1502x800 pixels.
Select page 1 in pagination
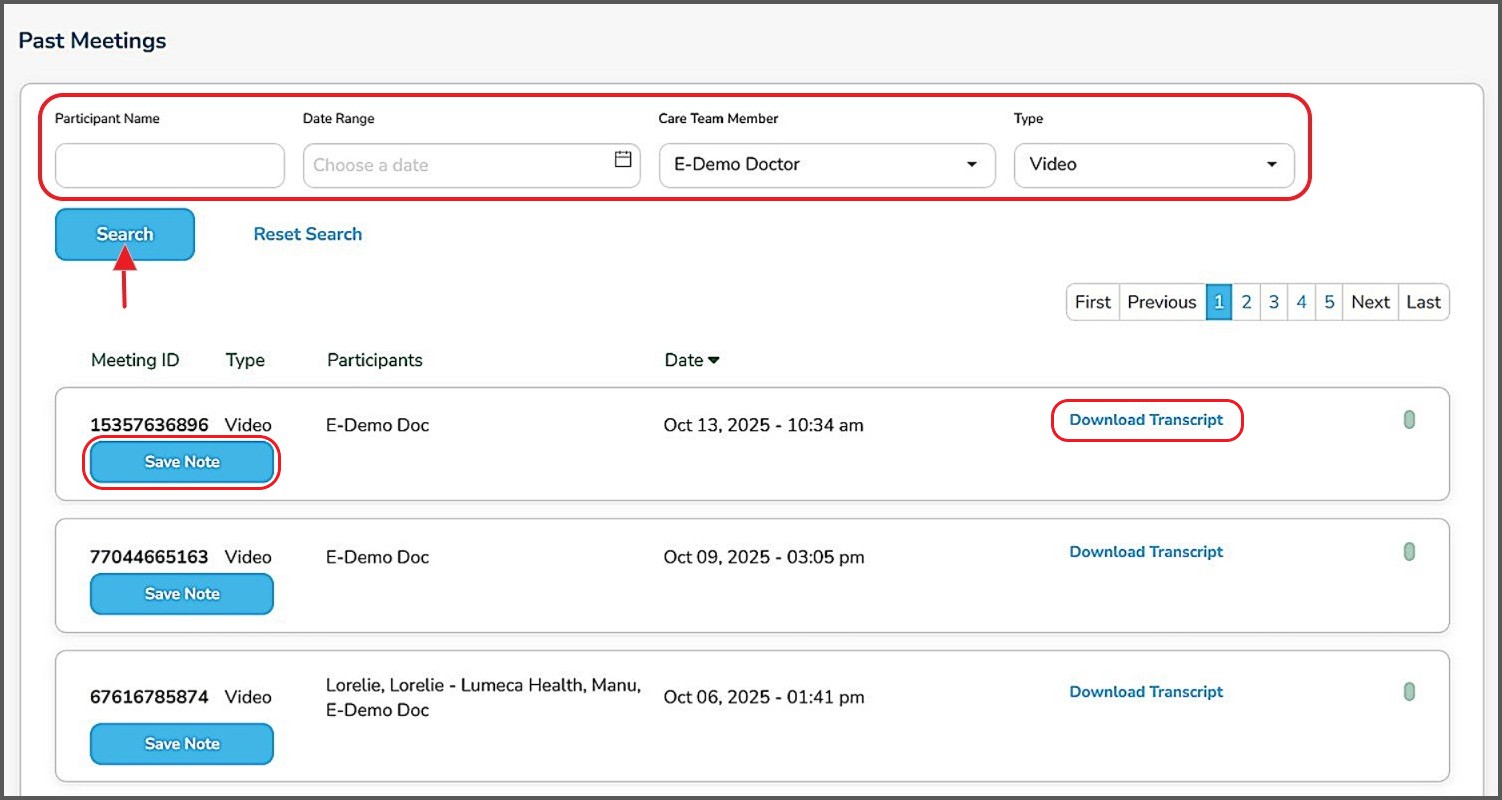(1218, 302)
